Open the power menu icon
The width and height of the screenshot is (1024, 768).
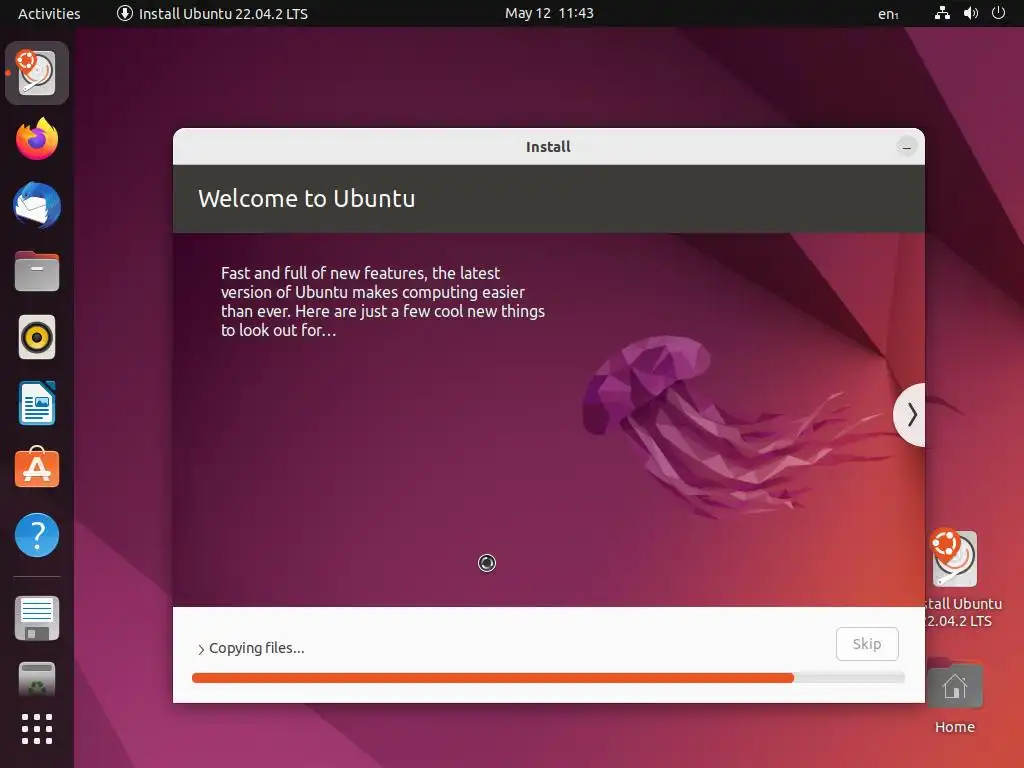click(999, 13)
